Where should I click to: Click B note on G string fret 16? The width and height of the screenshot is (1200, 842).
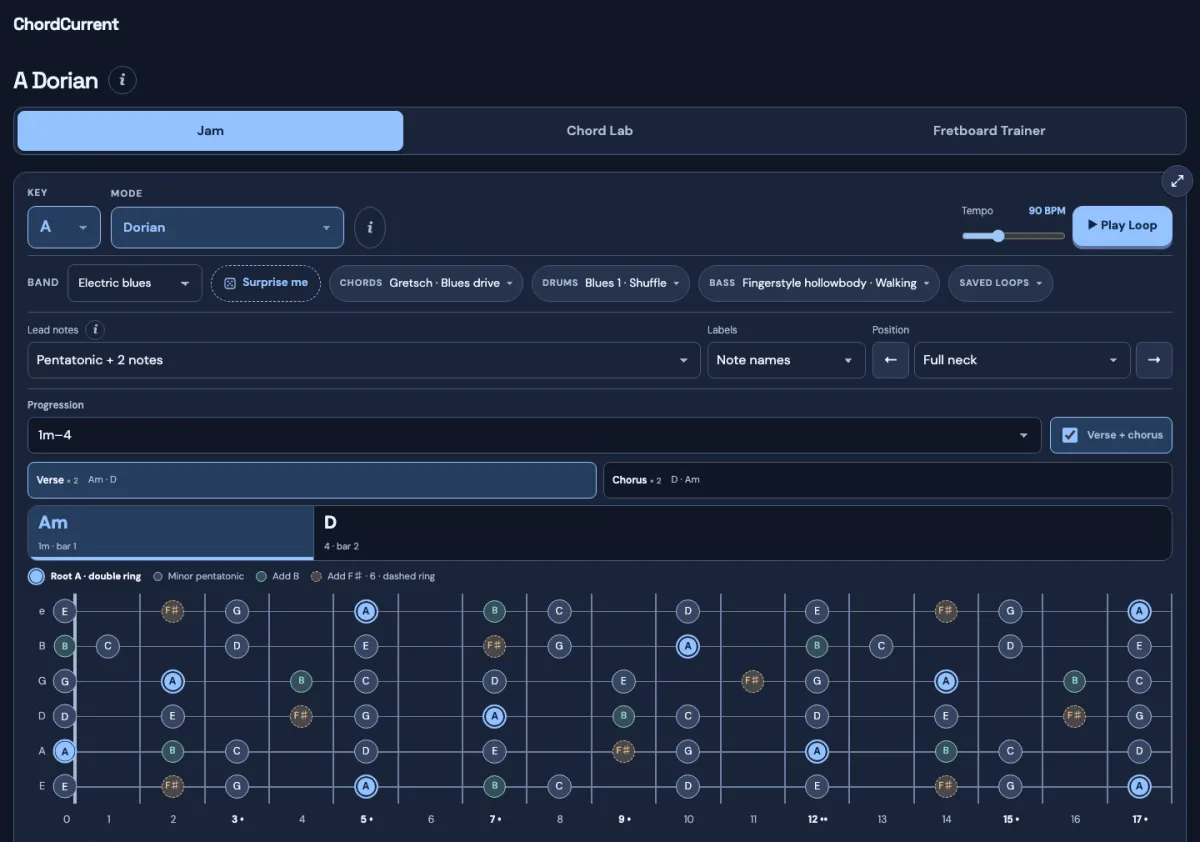(x=1074, y=681)
